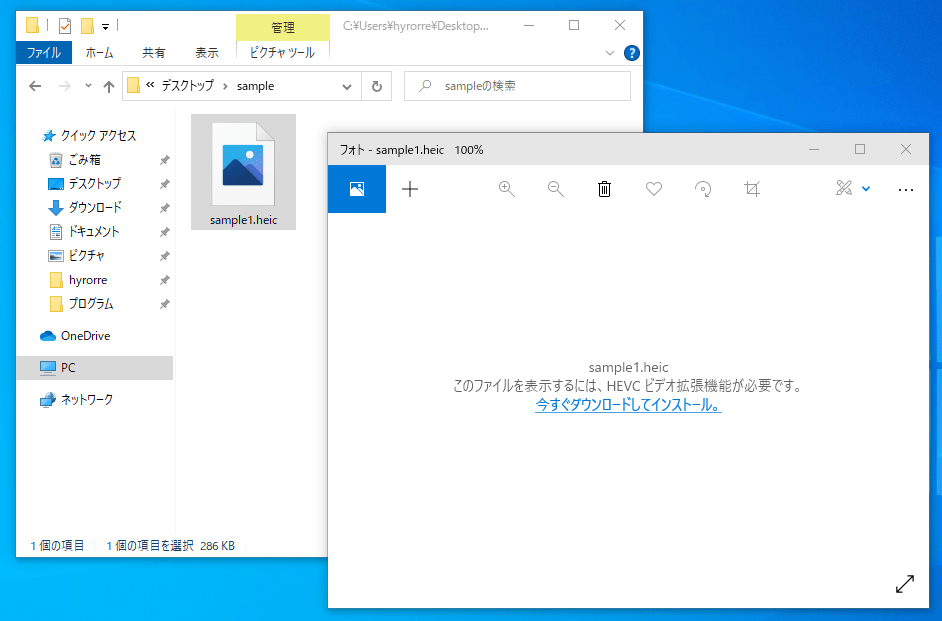Viewport: 942px width, 621px height.
Task: Select the sample1.heic file thumbnail
Action: 243,172
